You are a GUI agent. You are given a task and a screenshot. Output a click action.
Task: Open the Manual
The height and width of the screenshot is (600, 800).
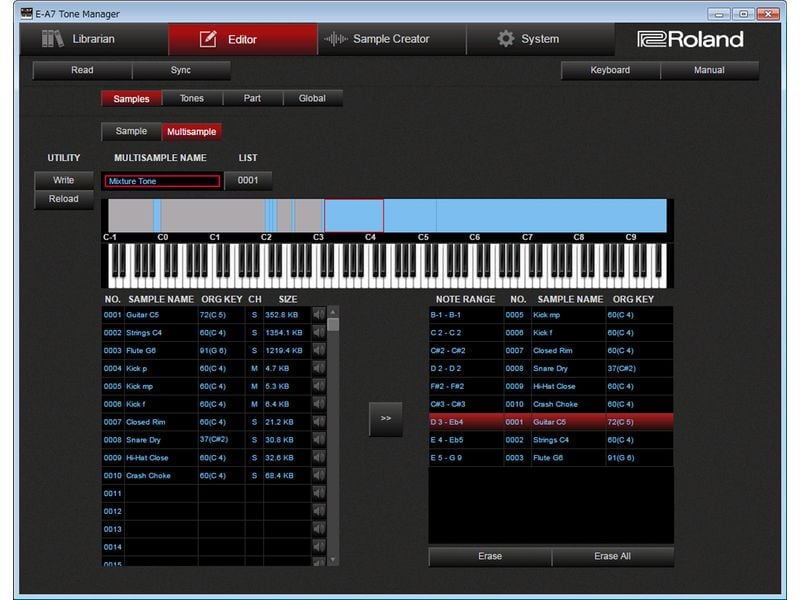click(709, 70)
